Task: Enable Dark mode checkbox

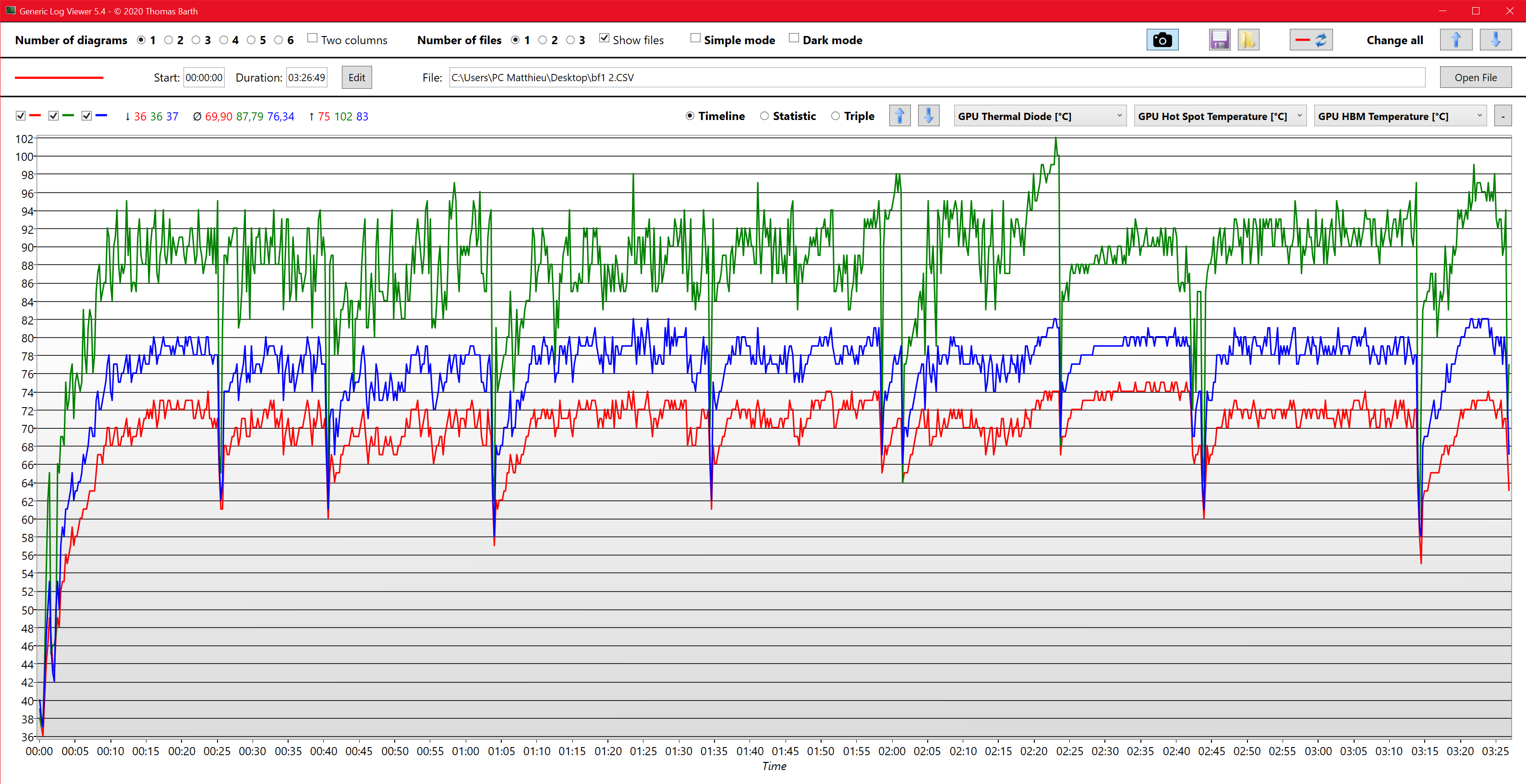Action: click(x=794, y=38)
